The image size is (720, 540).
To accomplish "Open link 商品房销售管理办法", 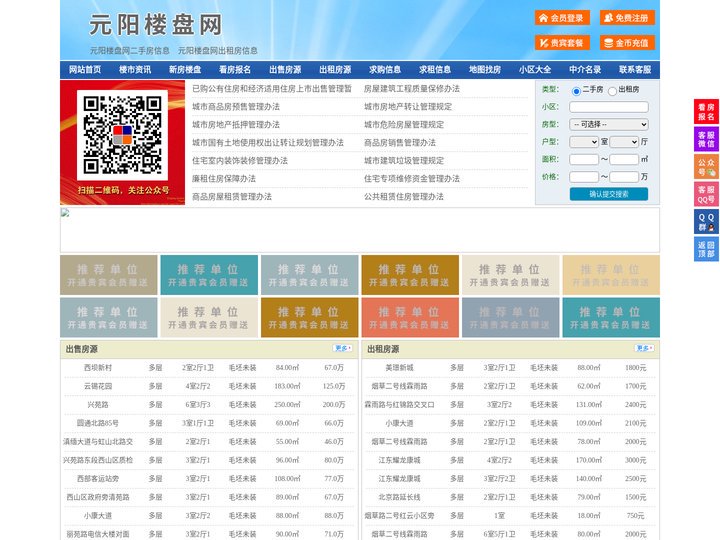I will coord(399,142).
